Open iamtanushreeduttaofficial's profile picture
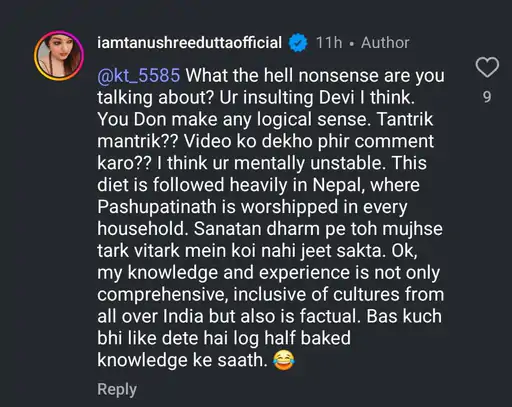Viewport: 512px width, 407px height. [59, 56]
